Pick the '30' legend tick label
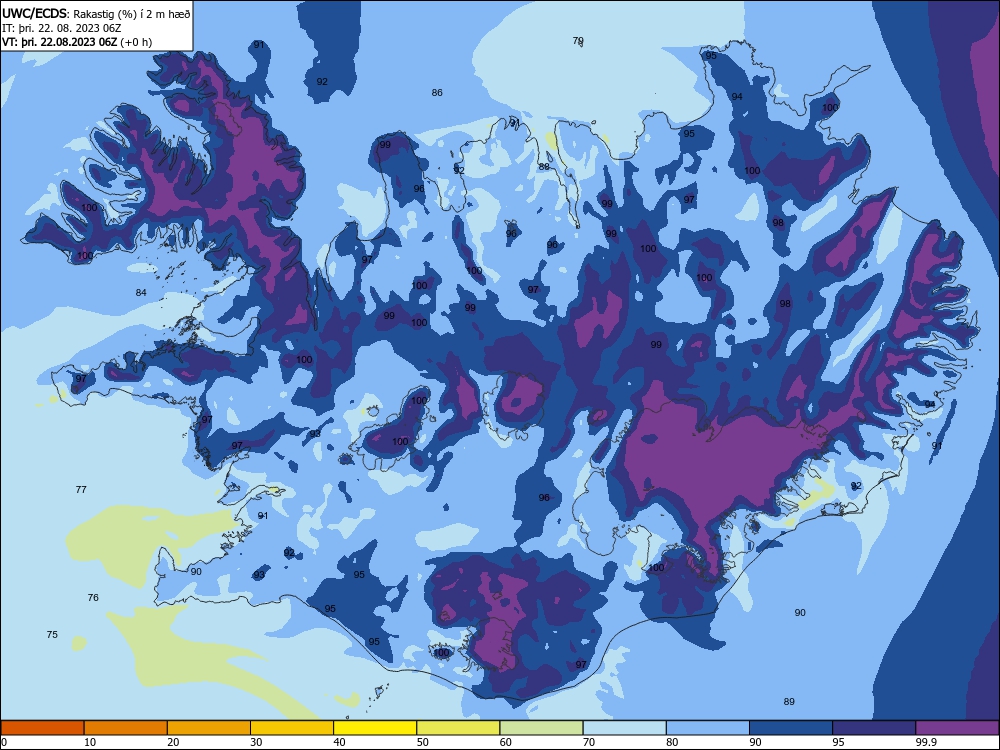The width and height of the screenshot is (1000, 750). pyautogui.click(x=256, y=742)
